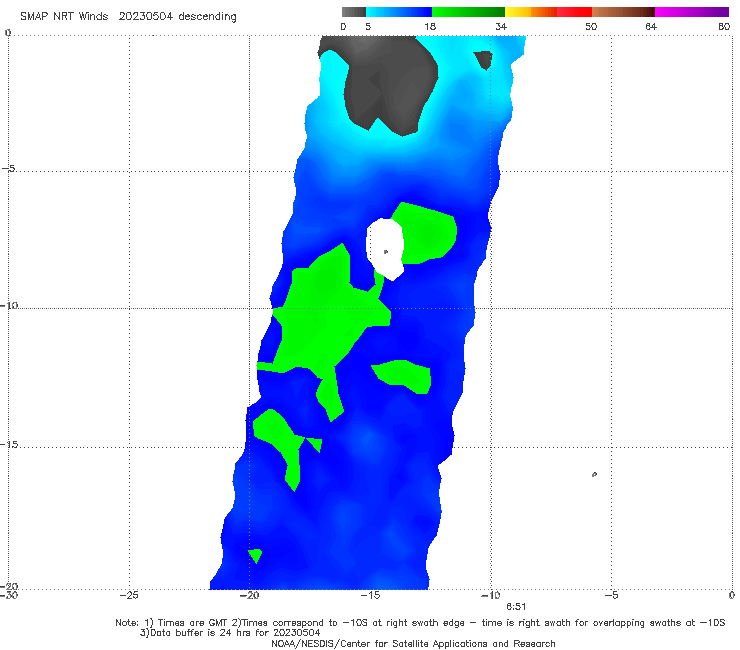This screenshot has height=650, width=740.
Task: Click the small gray patch near the swath's top right
Action: point(484,60)
